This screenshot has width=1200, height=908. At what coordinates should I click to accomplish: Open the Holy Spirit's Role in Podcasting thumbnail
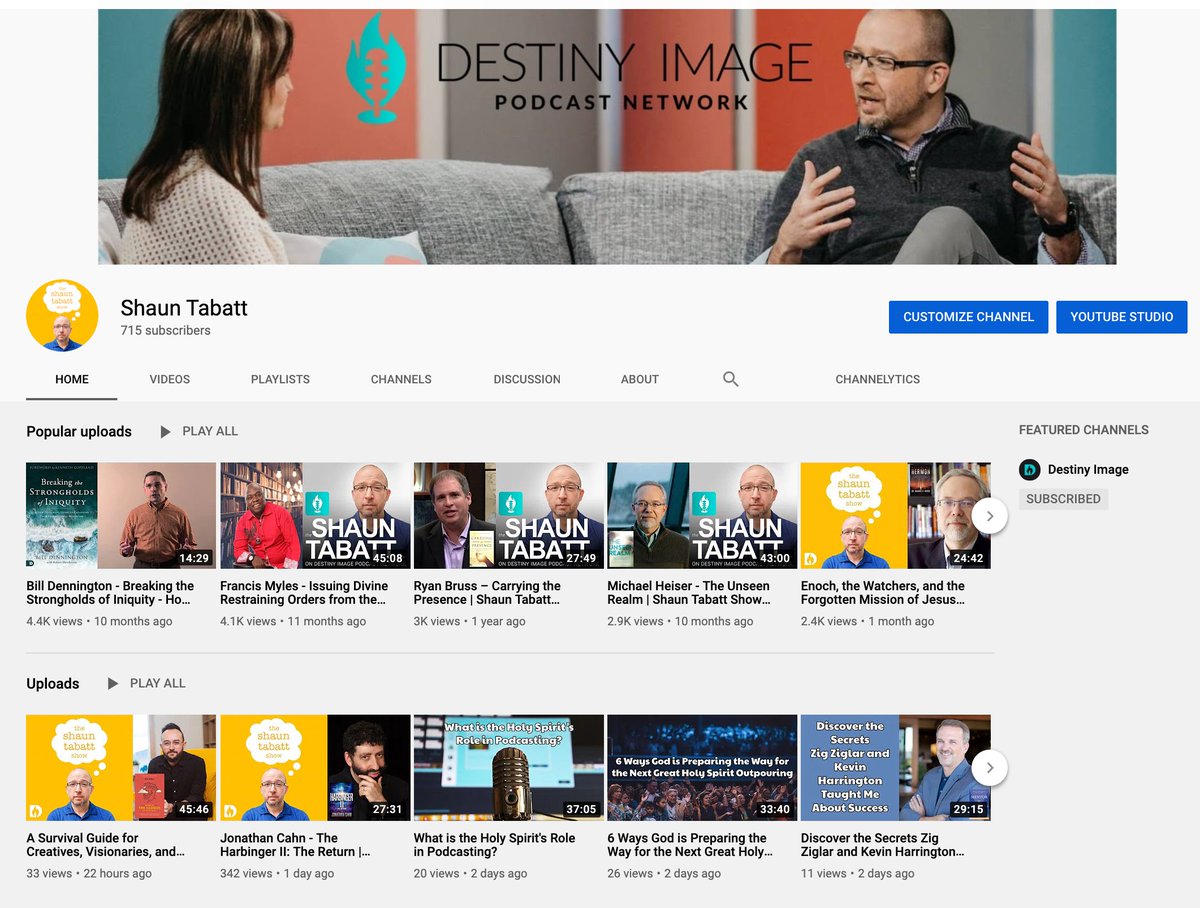[x=509, y=768]
